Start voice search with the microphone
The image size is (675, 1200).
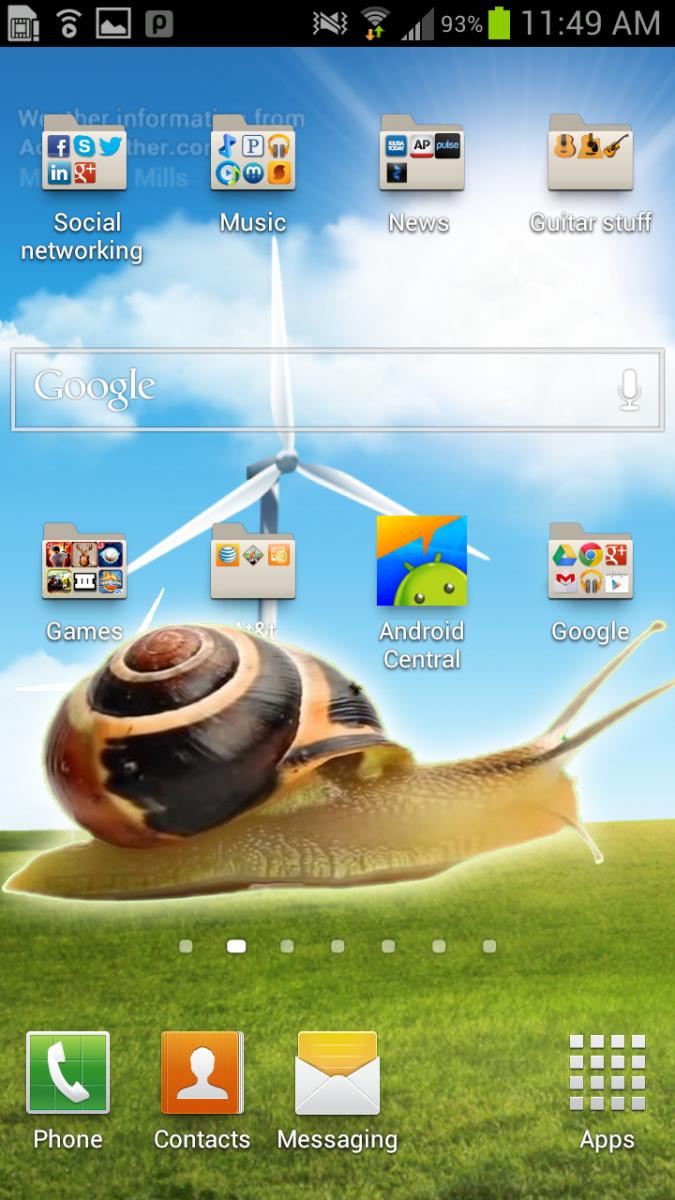(629, 389)
